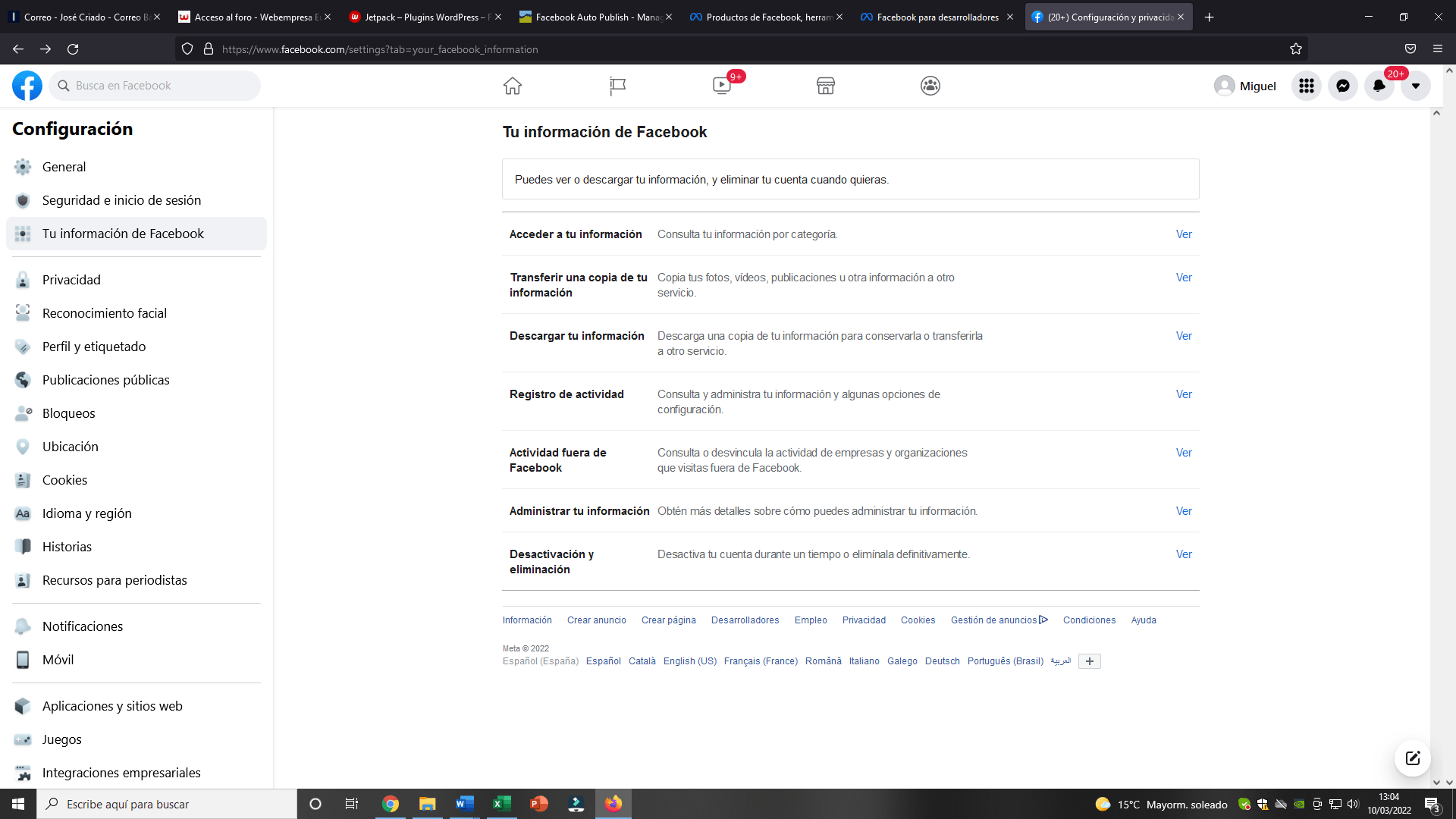Viewport: 1456px width, 819px height.
Task: Open the nine-dot menu grid
Action: click(x=1307, y=86)
